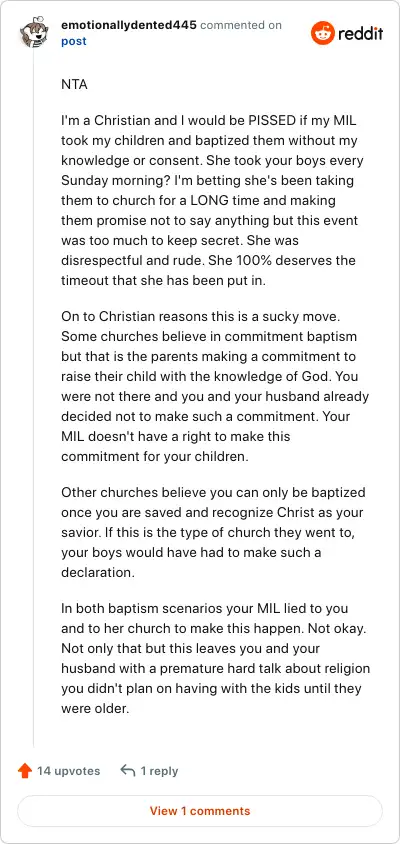Click the orange Reddit Snoo logo
400x844 pixels.
click(x=322, y=33)
